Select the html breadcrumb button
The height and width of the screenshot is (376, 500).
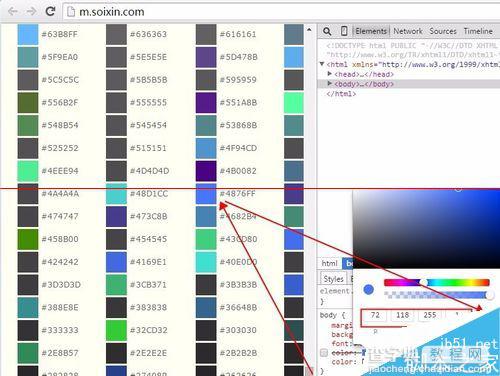[x=329, y=263]
